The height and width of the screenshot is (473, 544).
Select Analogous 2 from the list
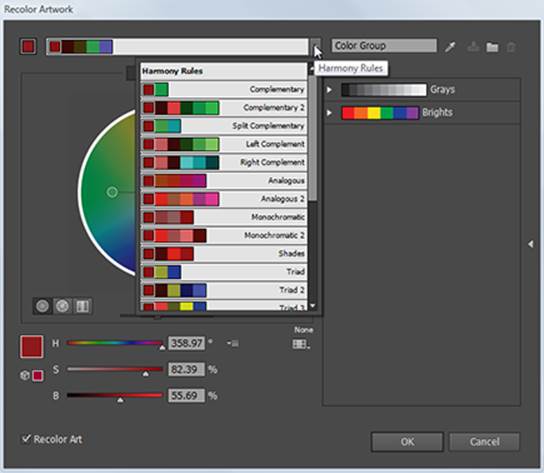tap(224, 199)
